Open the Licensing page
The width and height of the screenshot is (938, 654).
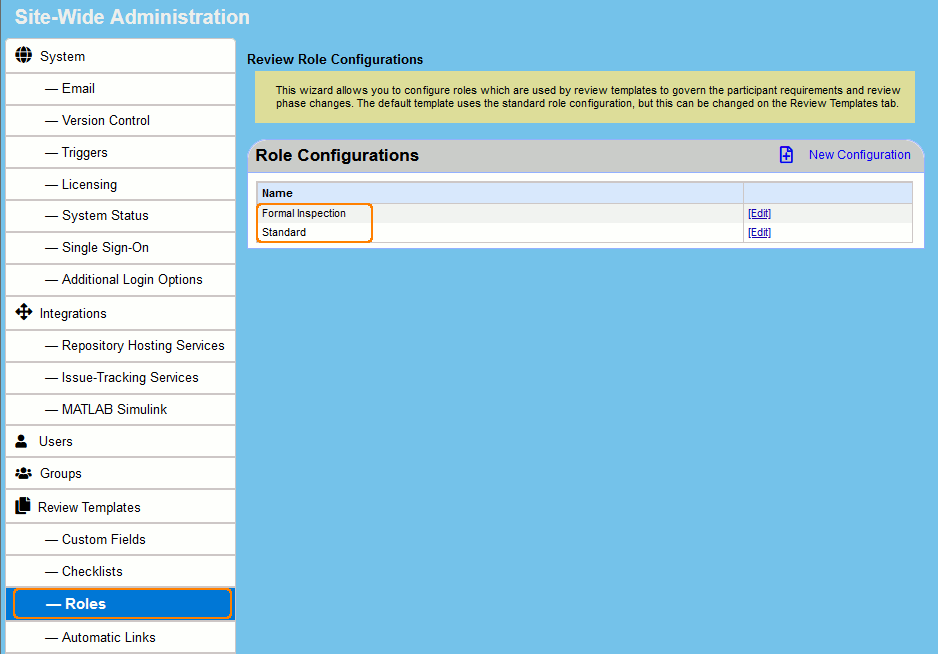pyautogui.click(x=90, y=184)
